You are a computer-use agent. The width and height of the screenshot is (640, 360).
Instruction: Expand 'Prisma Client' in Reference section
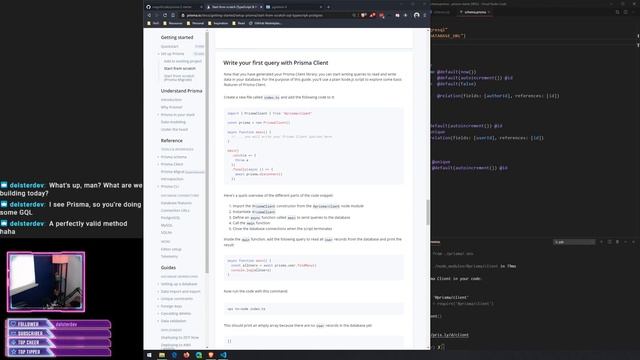(172, 164)
